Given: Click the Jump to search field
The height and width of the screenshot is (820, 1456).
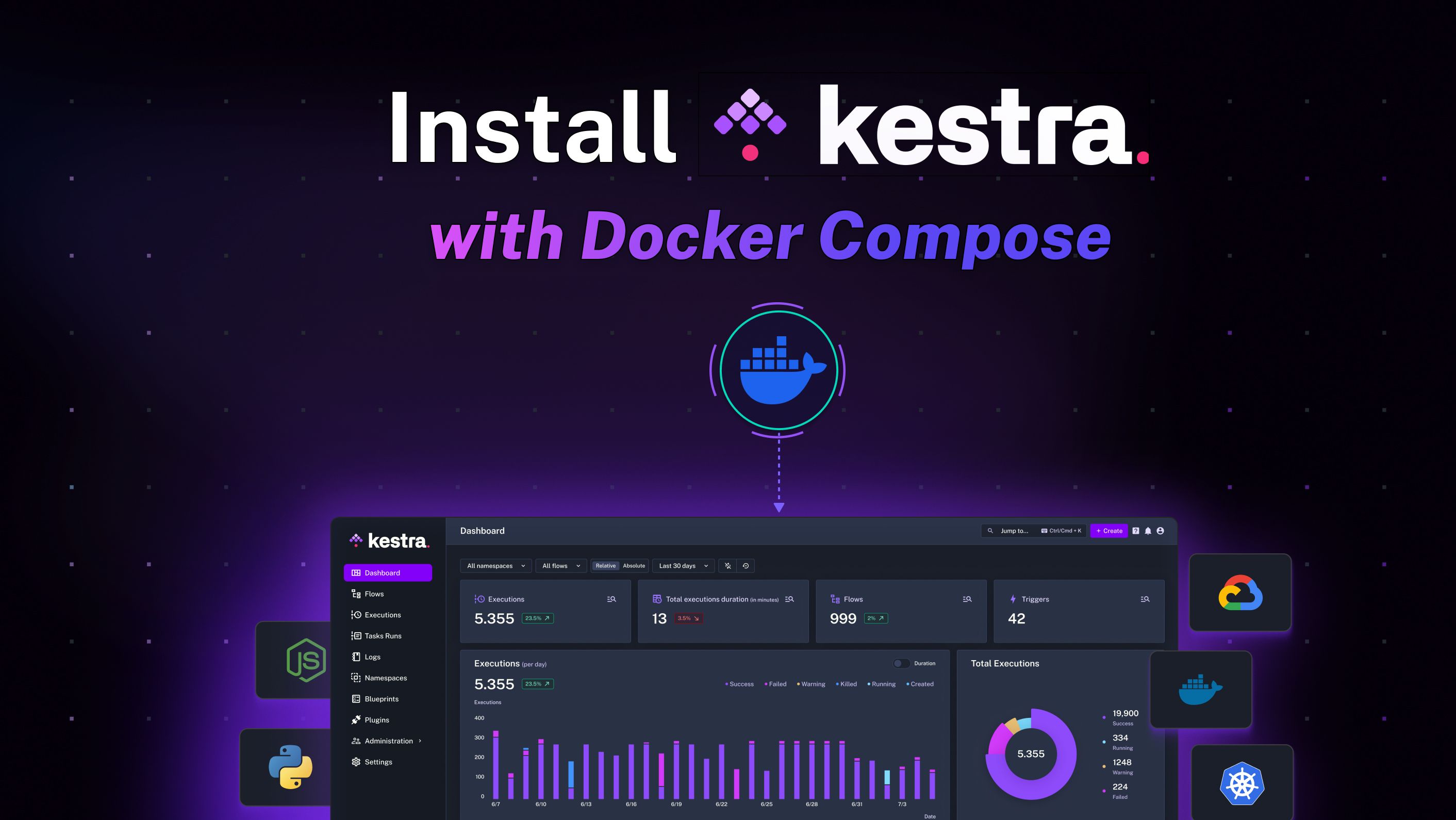Looking at the screenshot, I should click(1033, 531).
